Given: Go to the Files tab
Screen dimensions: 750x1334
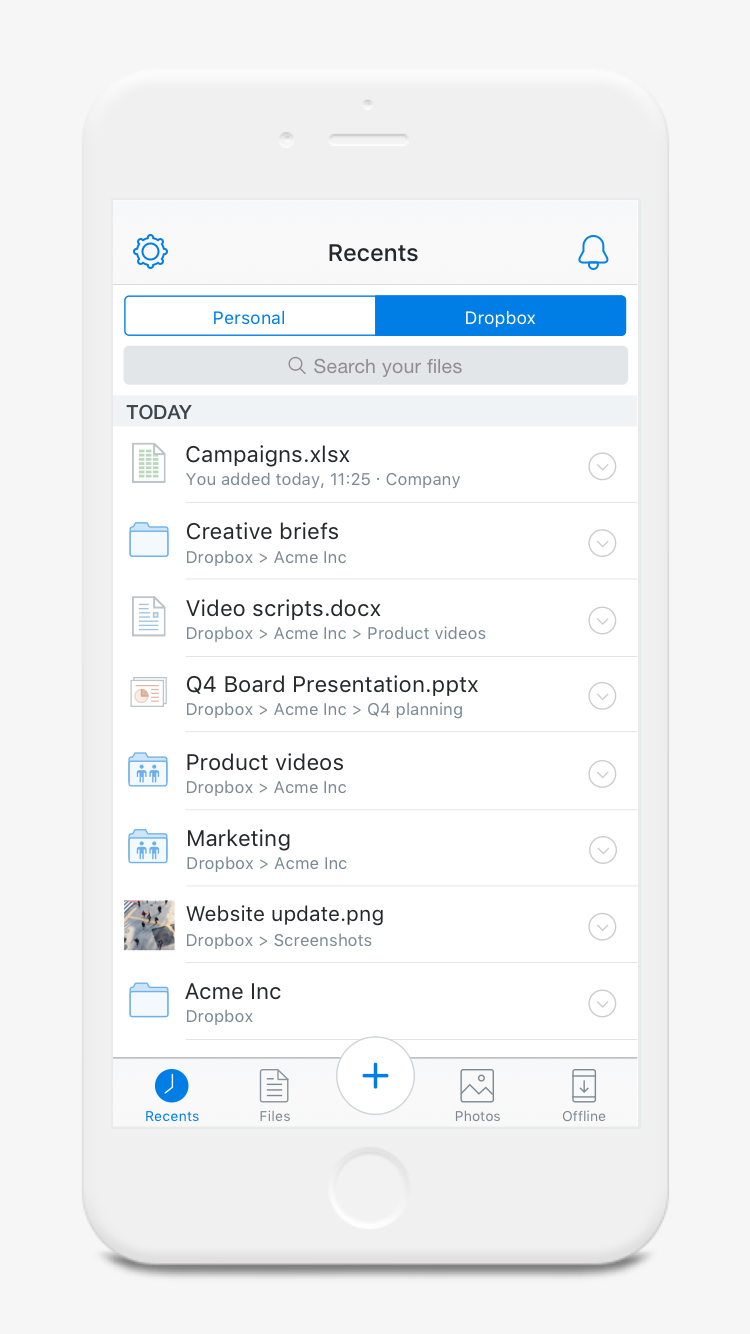Looking at the screenshot, I should [x=274, y=1095].
